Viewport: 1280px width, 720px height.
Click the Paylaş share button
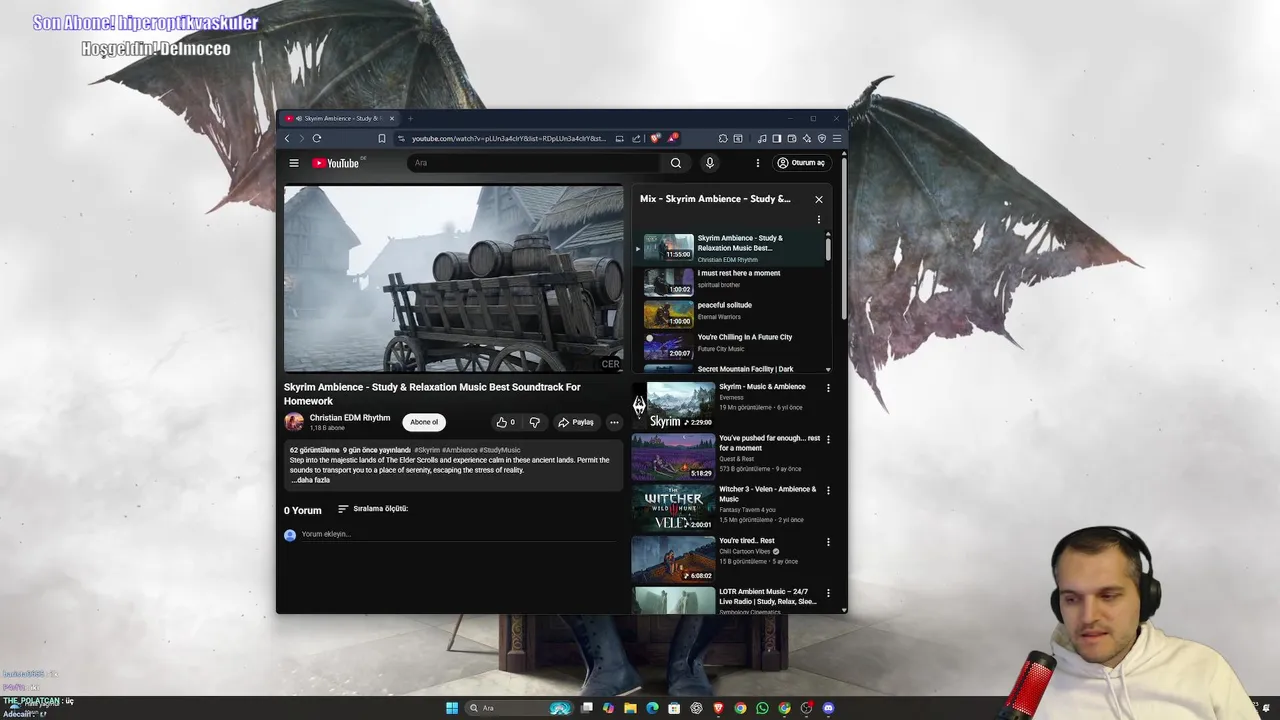[x=576, y=422]
